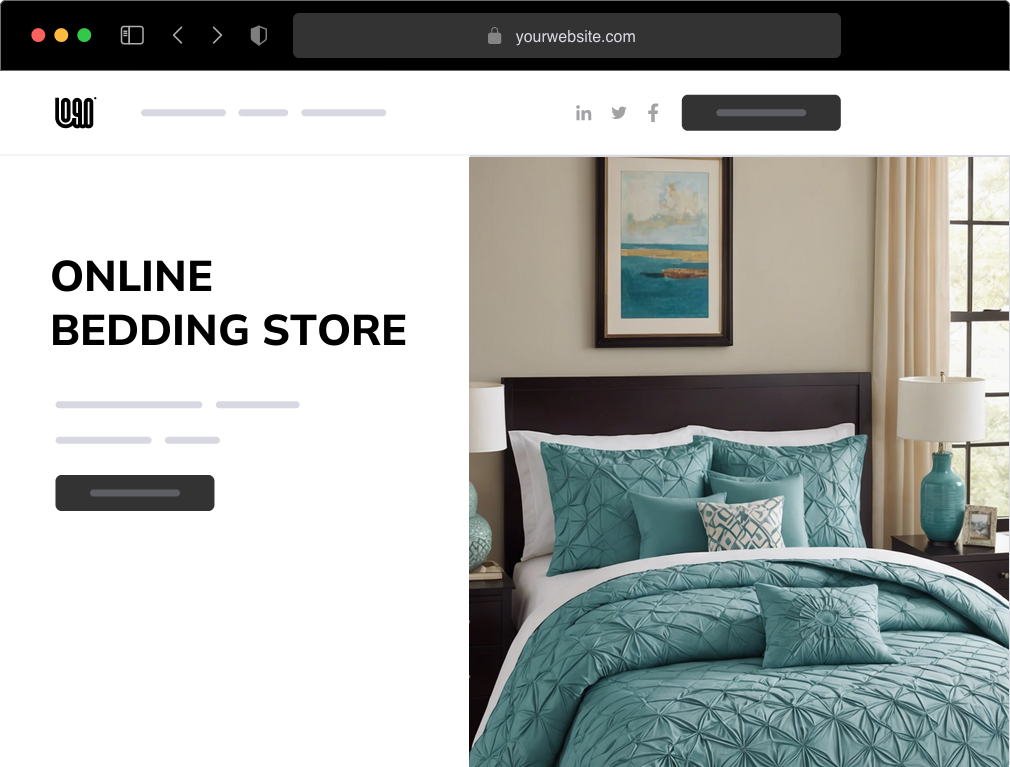Image resolution: width=1010 pixels, height=767 pixels.
Task: Open the Facebook social icon
Action: (653, 113)
